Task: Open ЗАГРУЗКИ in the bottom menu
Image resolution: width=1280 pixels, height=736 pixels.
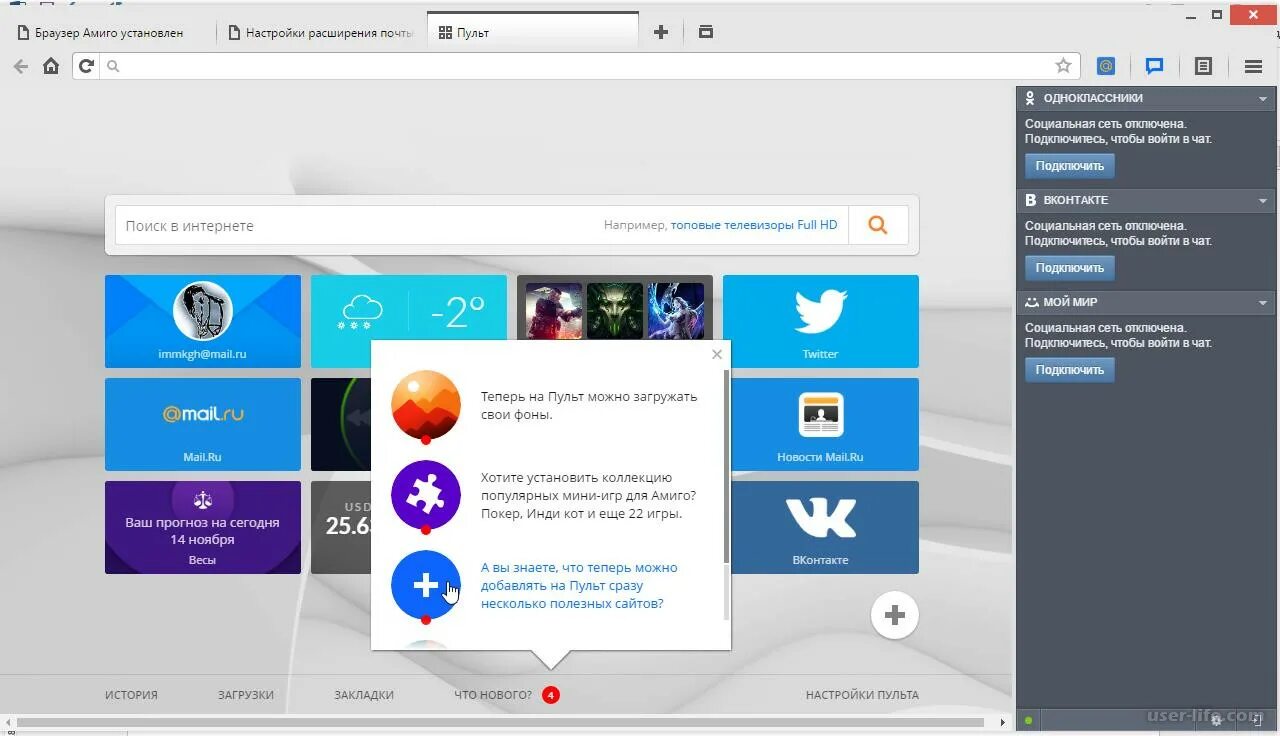Action: pyautogui.click(x=246, y=695)
